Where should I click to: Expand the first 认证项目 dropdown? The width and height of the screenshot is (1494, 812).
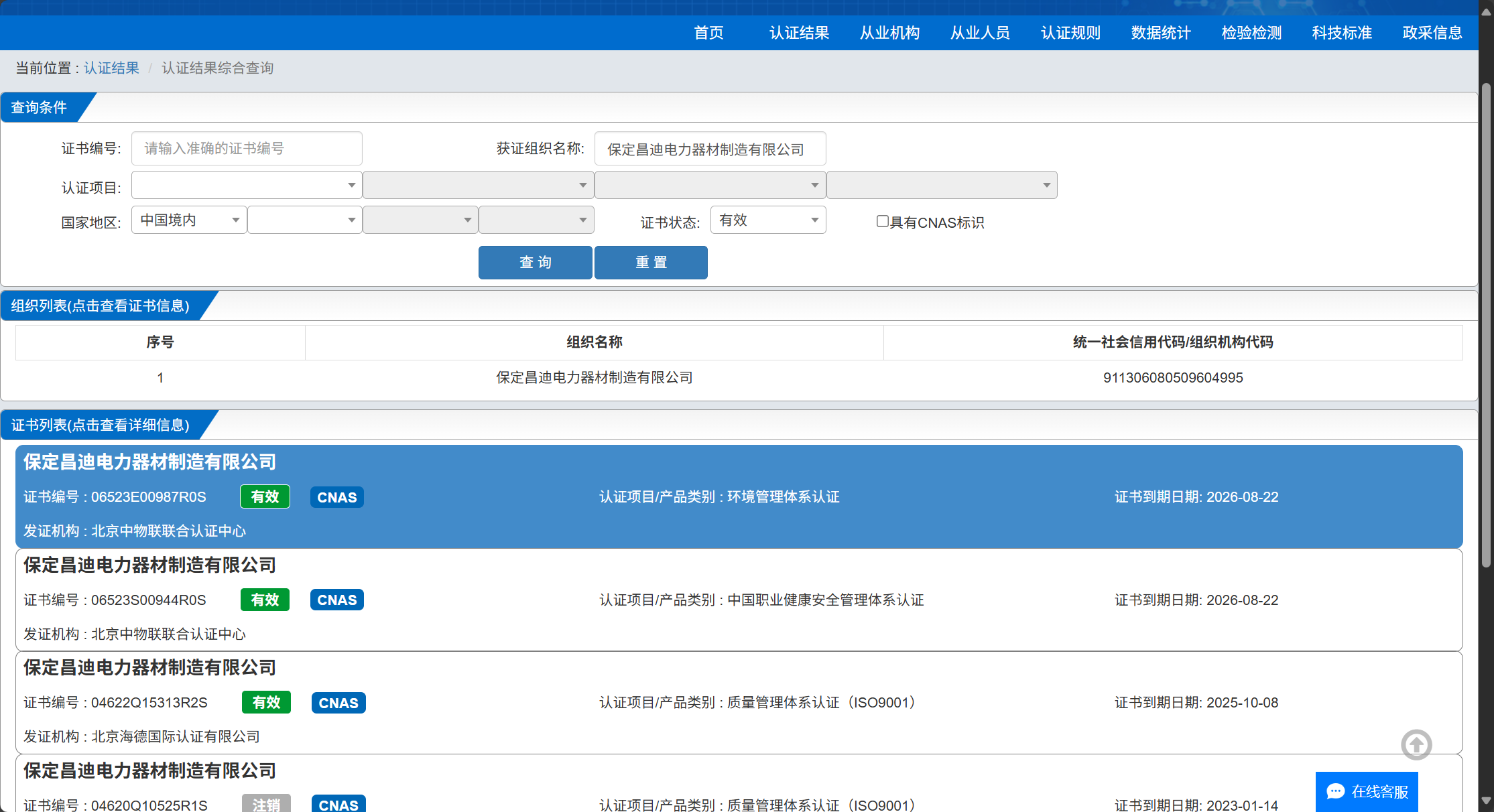[x=246, y=185]
